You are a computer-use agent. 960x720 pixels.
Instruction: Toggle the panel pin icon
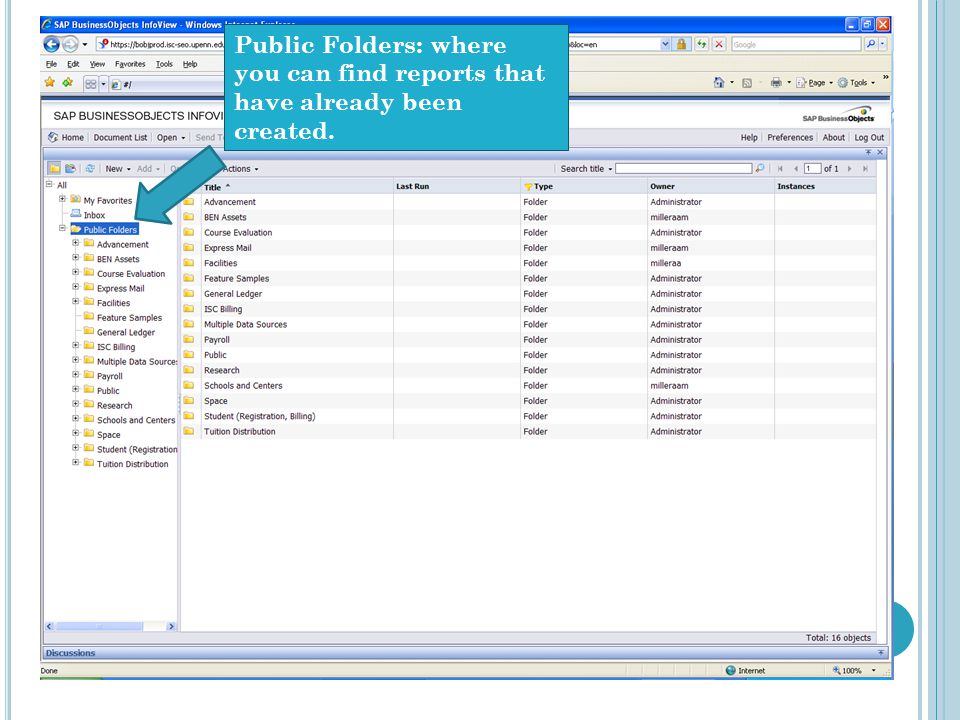868,152
